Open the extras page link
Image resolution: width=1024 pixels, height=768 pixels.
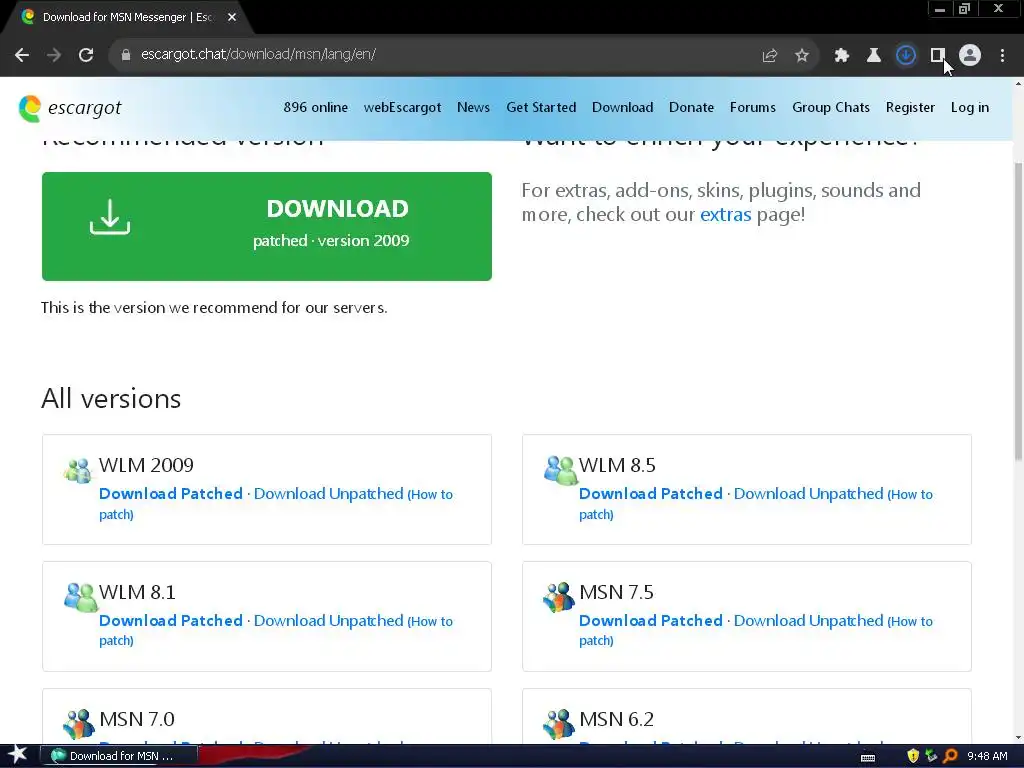[726, 215]
